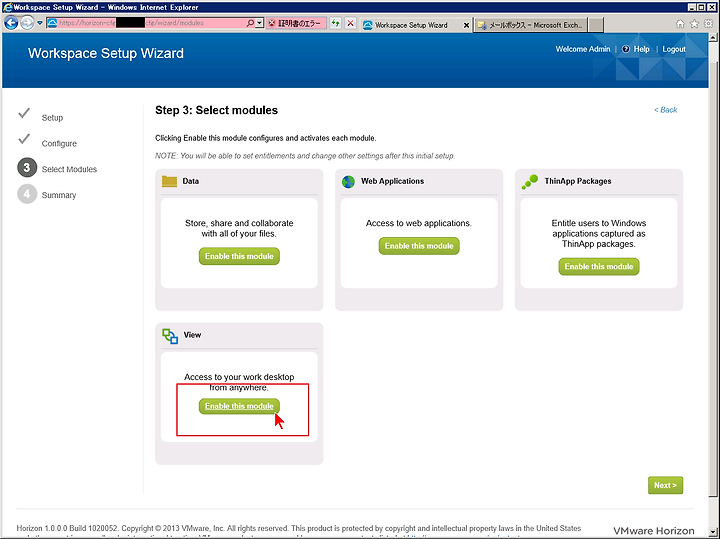The image size is (720, 539).
Task: Enable the View module
Action: click(239, 406)
